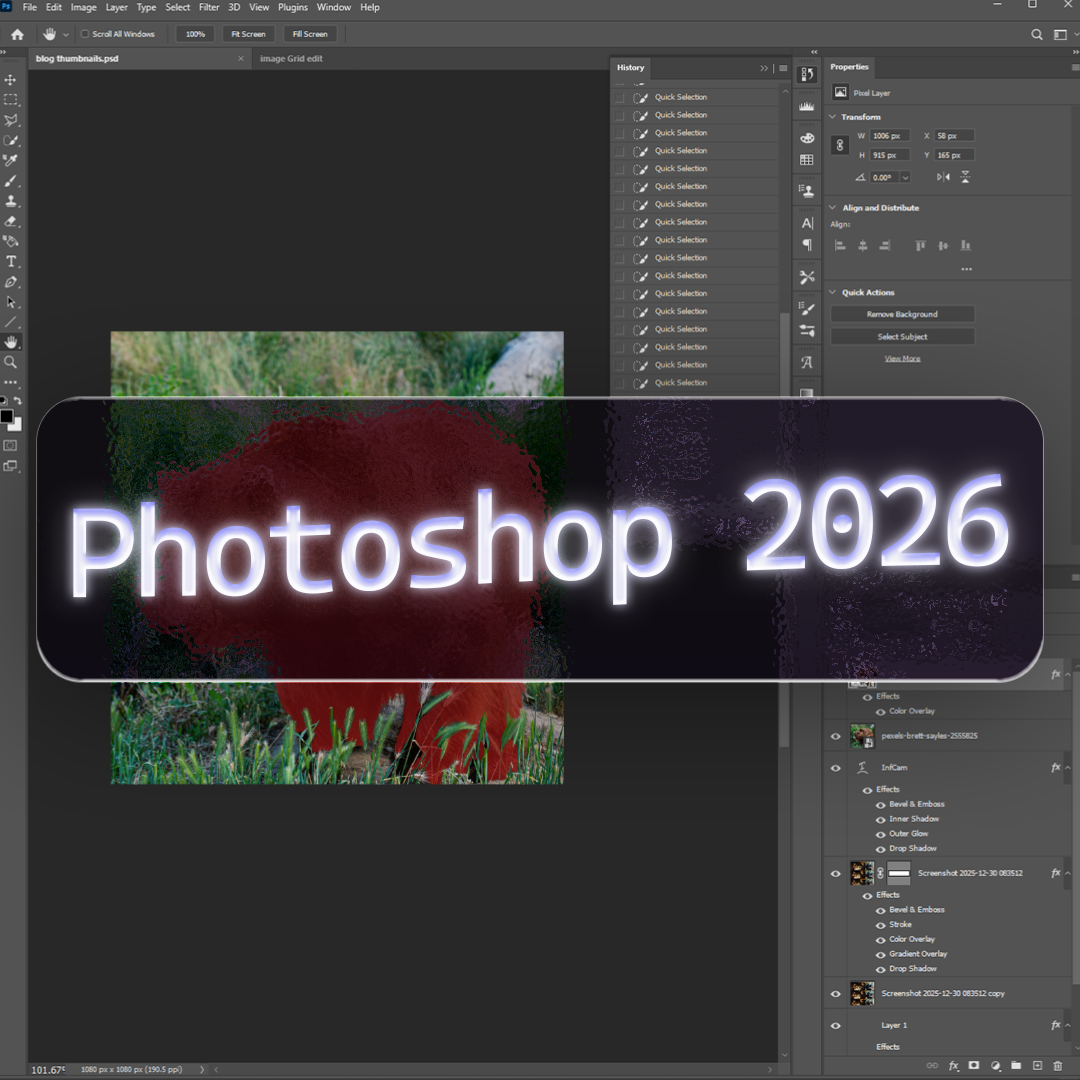Enable the Scroll All Windows checkbox

pos(85,33)
